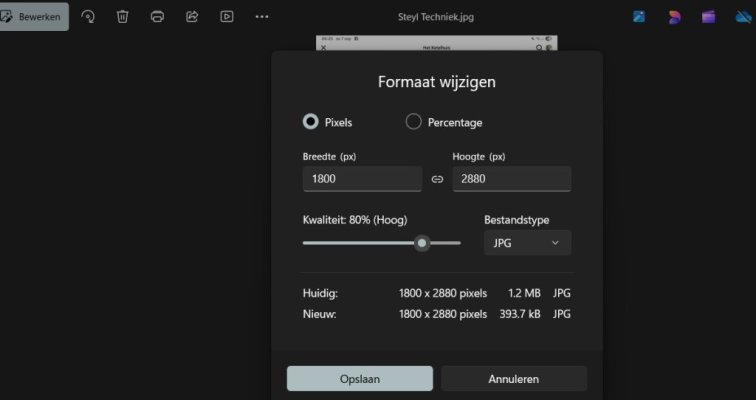Open the Clipchamp purple icon

pyautogui.click(x=708, y=17)
